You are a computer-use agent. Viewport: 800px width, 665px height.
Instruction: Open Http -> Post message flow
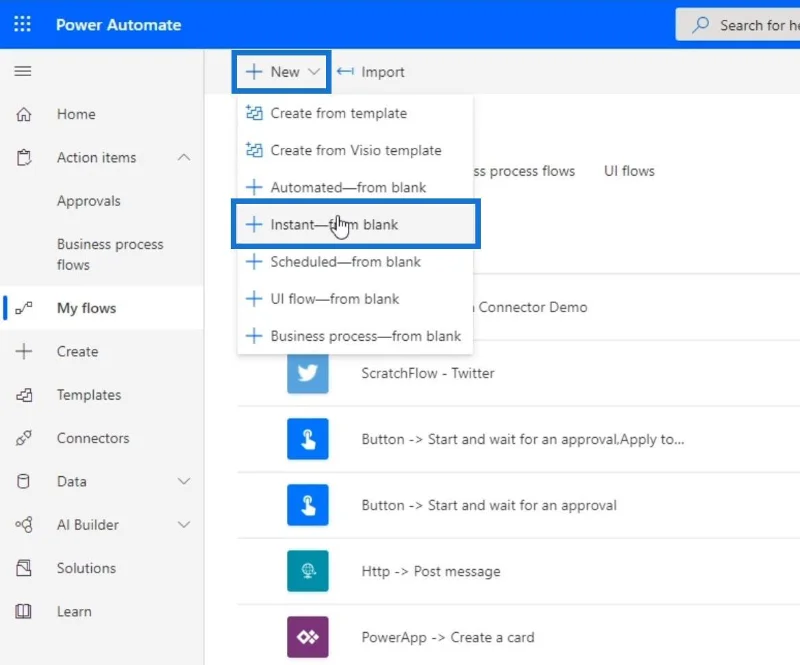tap(431, 571)
